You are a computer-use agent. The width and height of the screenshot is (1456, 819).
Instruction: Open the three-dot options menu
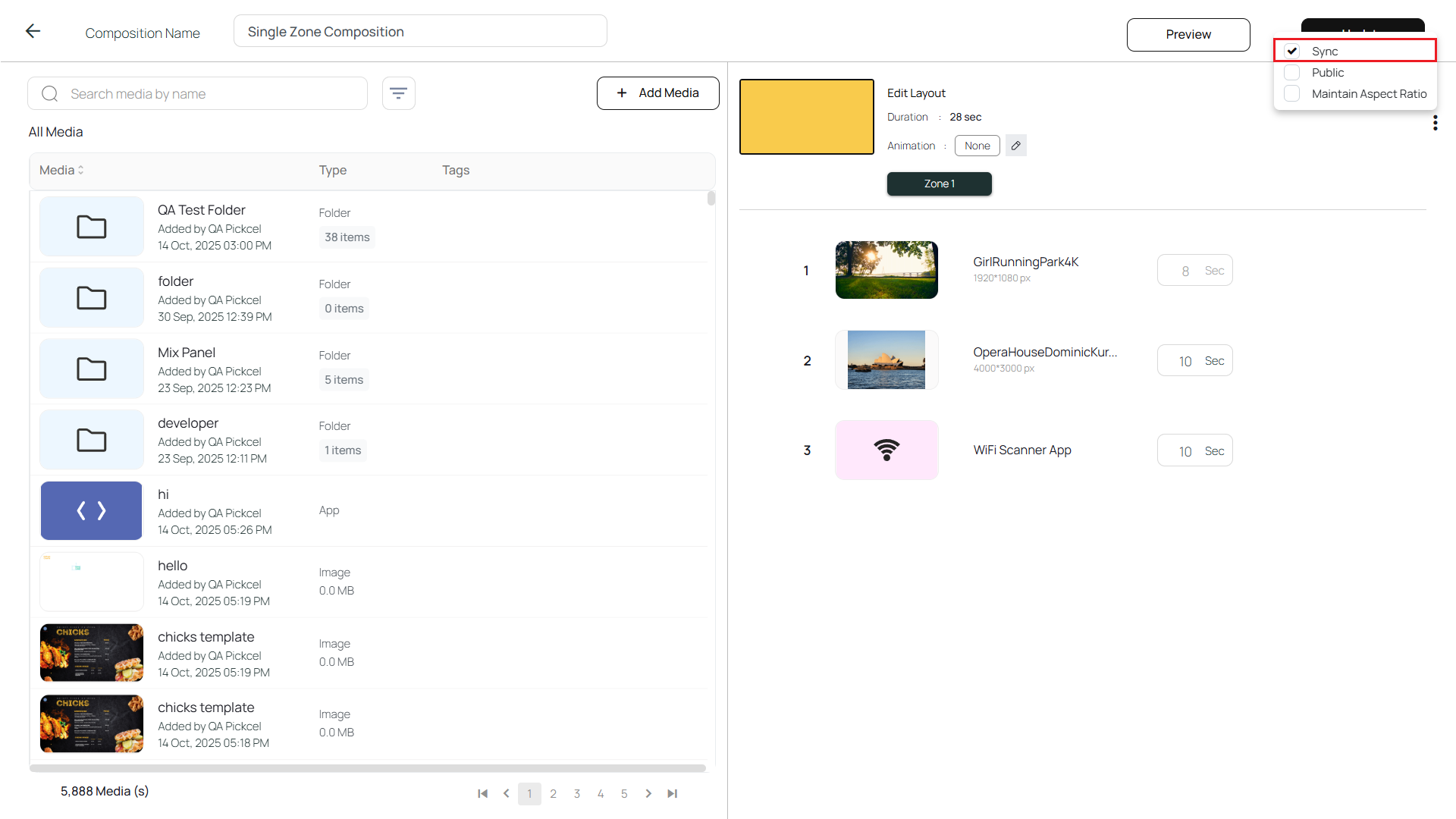point(1435,122)
